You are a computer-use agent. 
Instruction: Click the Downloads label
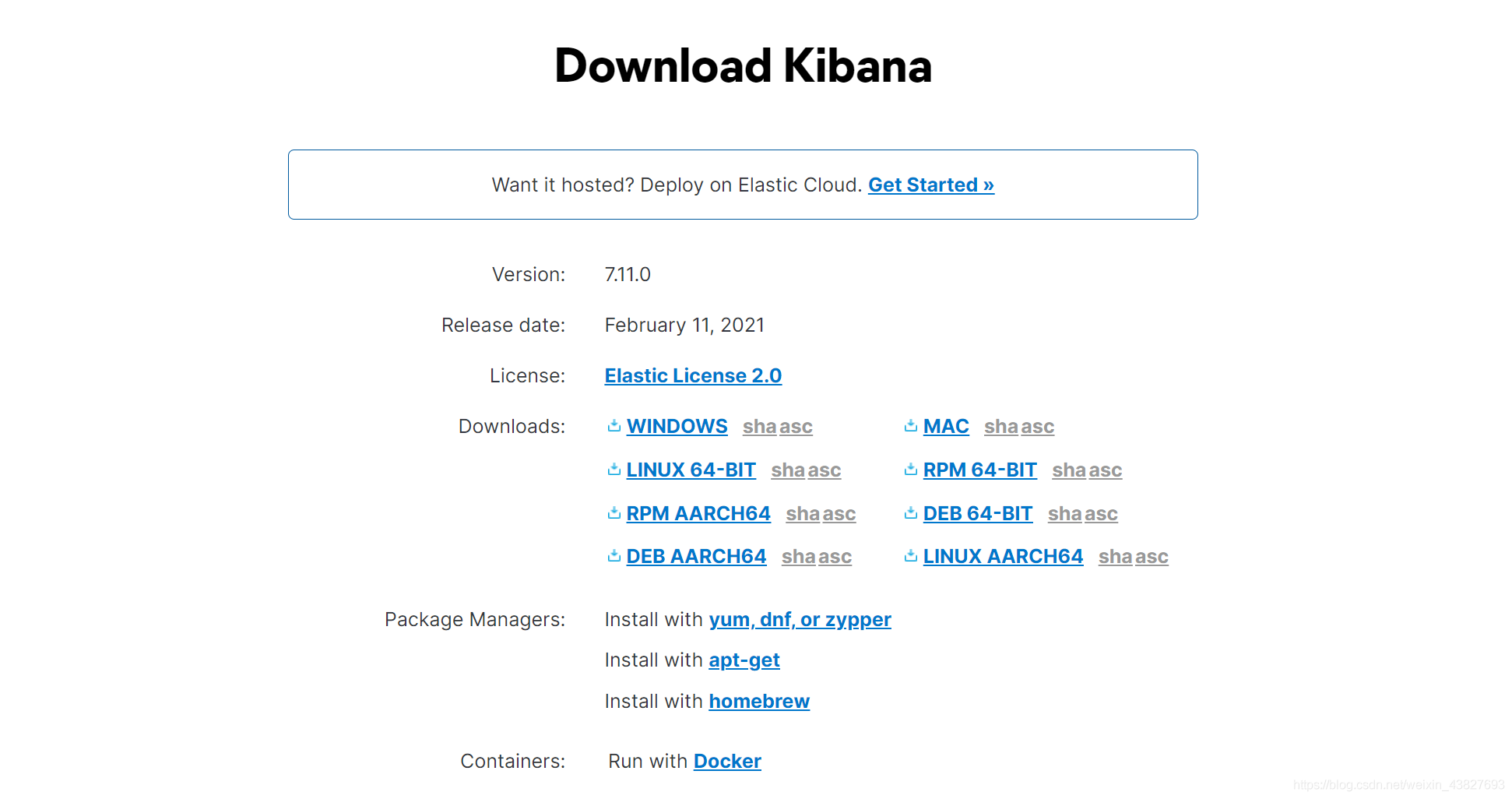512,427
